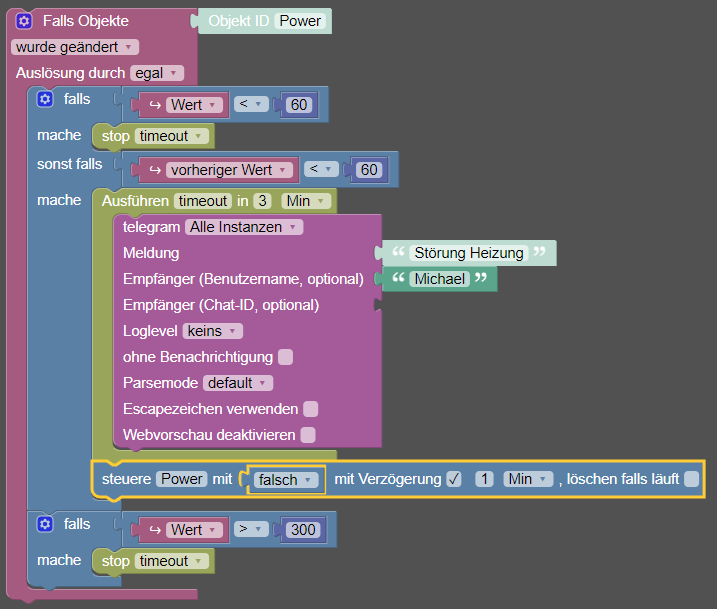Open Wert dropdown in condition with 300
The height and width of the screenshot is (609, 717).
click(x=194, y=530)
